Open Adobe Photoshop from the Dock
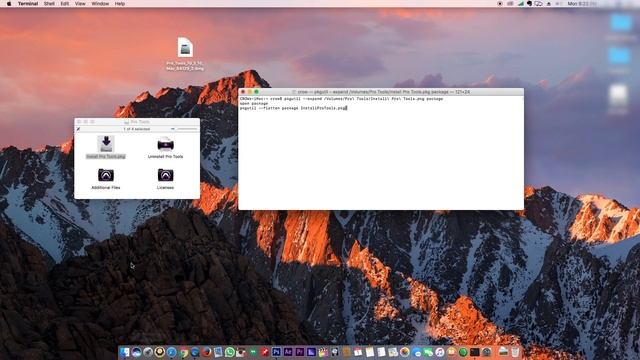 pos(276,352)
